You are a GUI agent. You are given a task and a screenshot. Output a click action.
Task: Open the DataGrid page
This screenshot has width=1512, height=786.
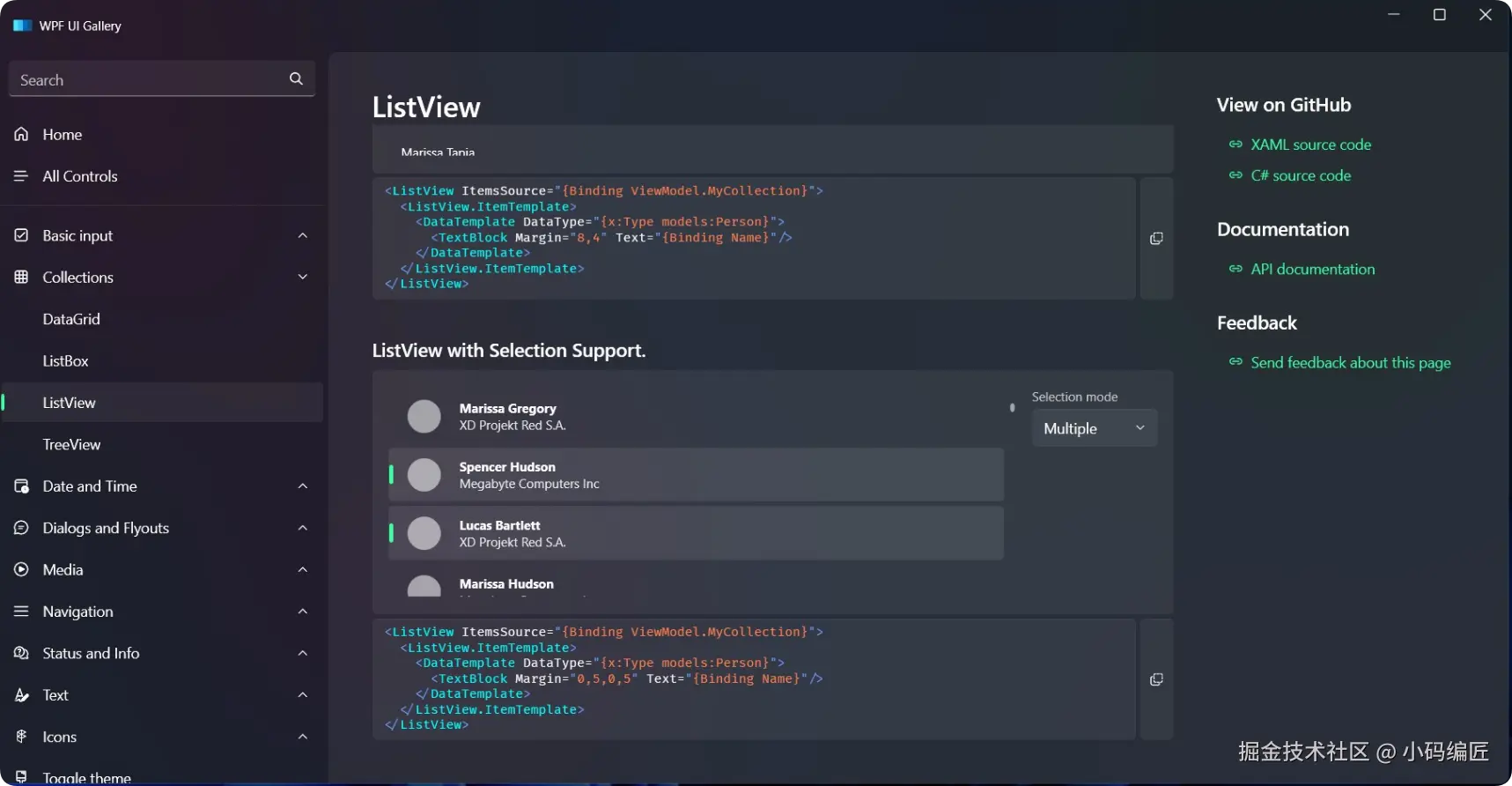click(x=162, y=319)
